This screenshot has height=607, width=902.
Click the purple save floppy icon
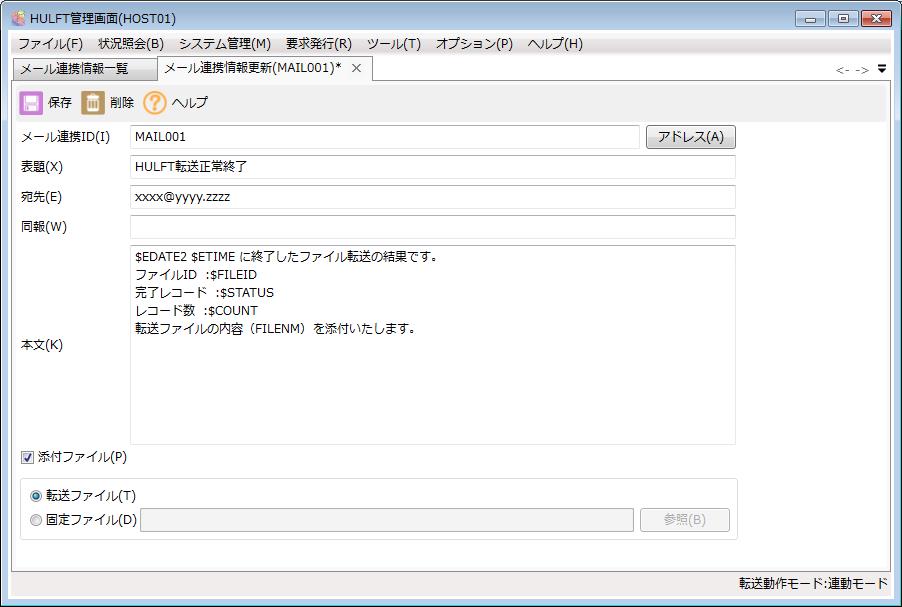click(x=31, y=104)
